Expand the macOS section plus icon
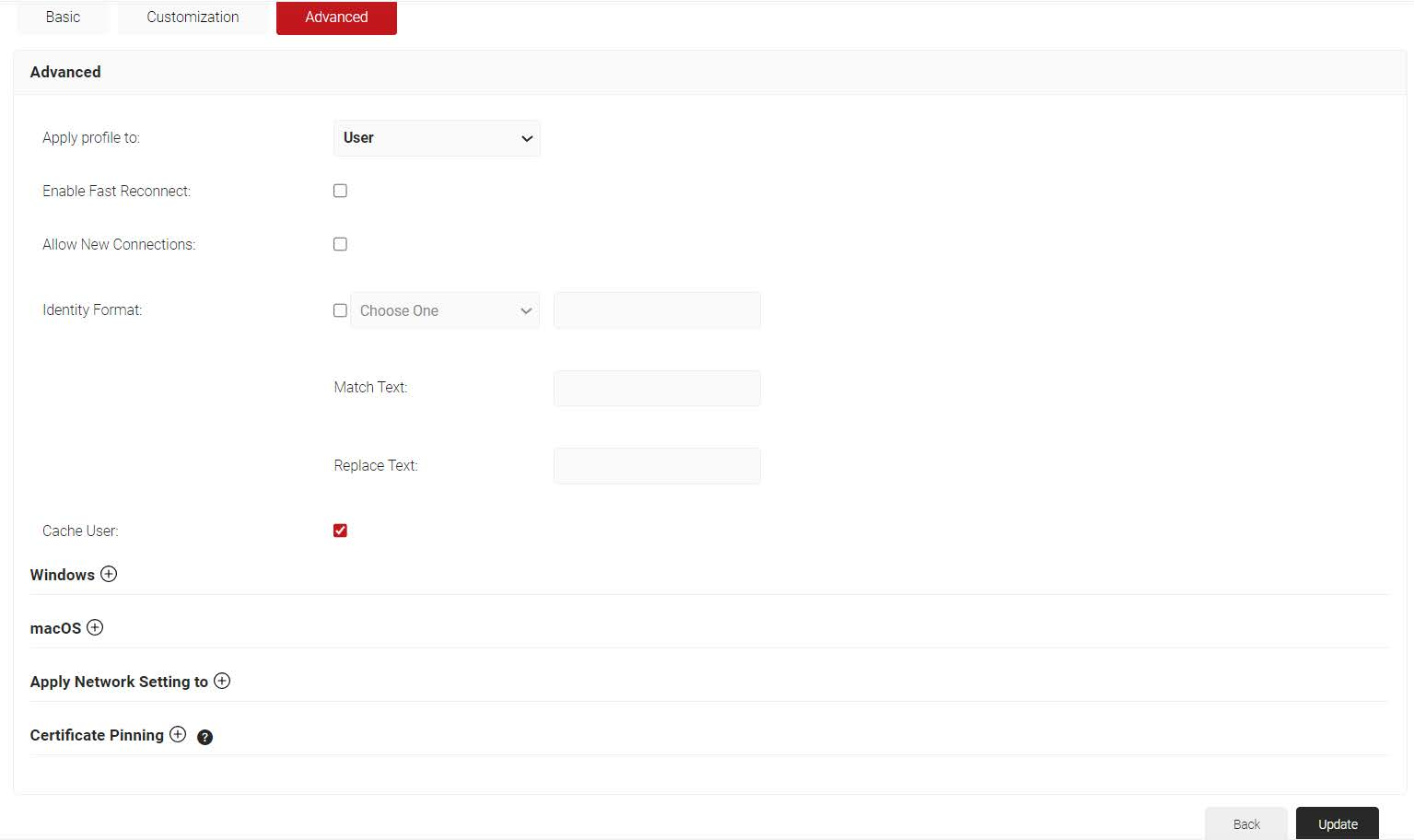 coord(95,627)
